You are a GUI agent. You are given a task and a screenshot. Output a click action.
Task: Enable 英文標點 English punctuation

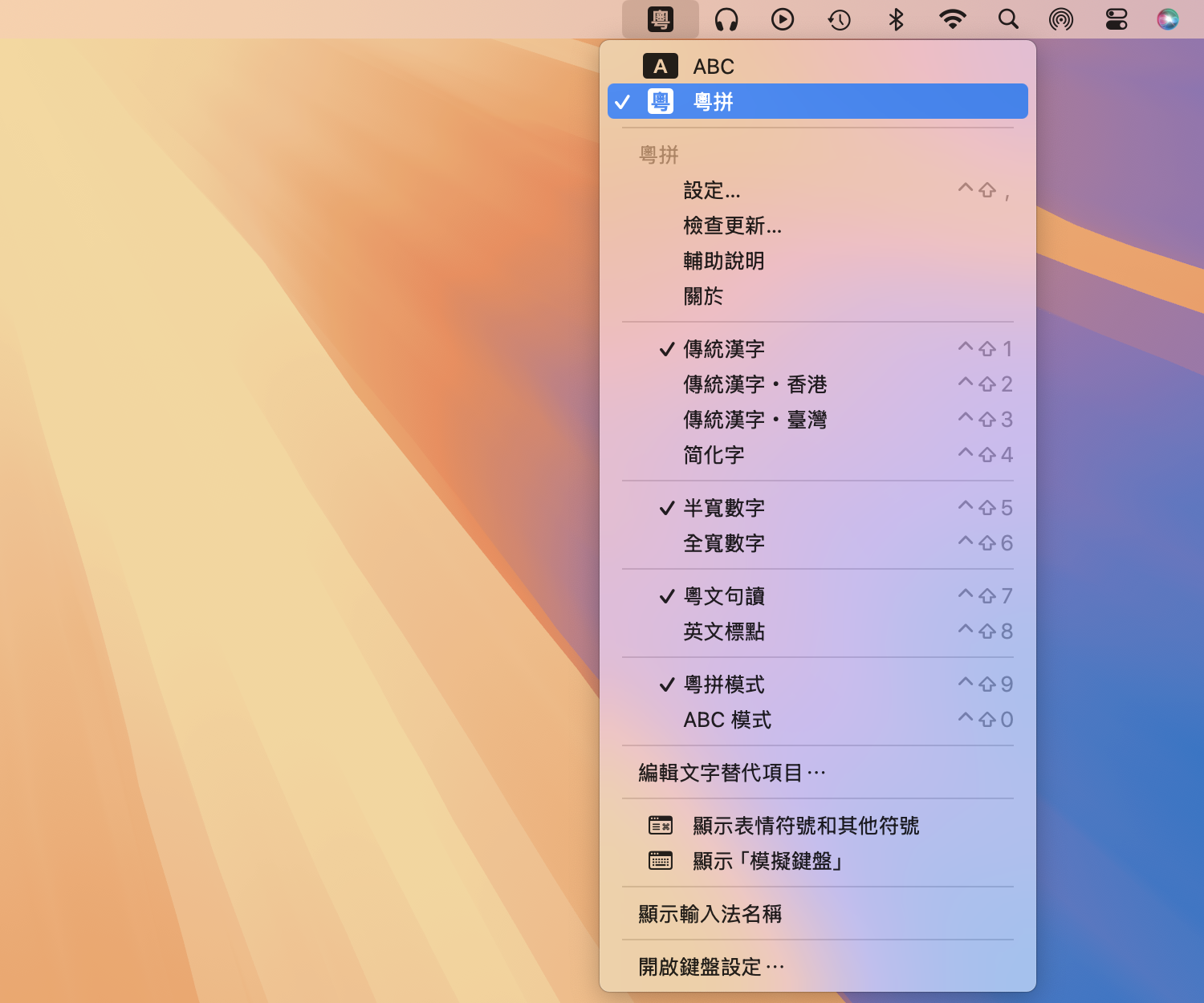tap(722, 631)
